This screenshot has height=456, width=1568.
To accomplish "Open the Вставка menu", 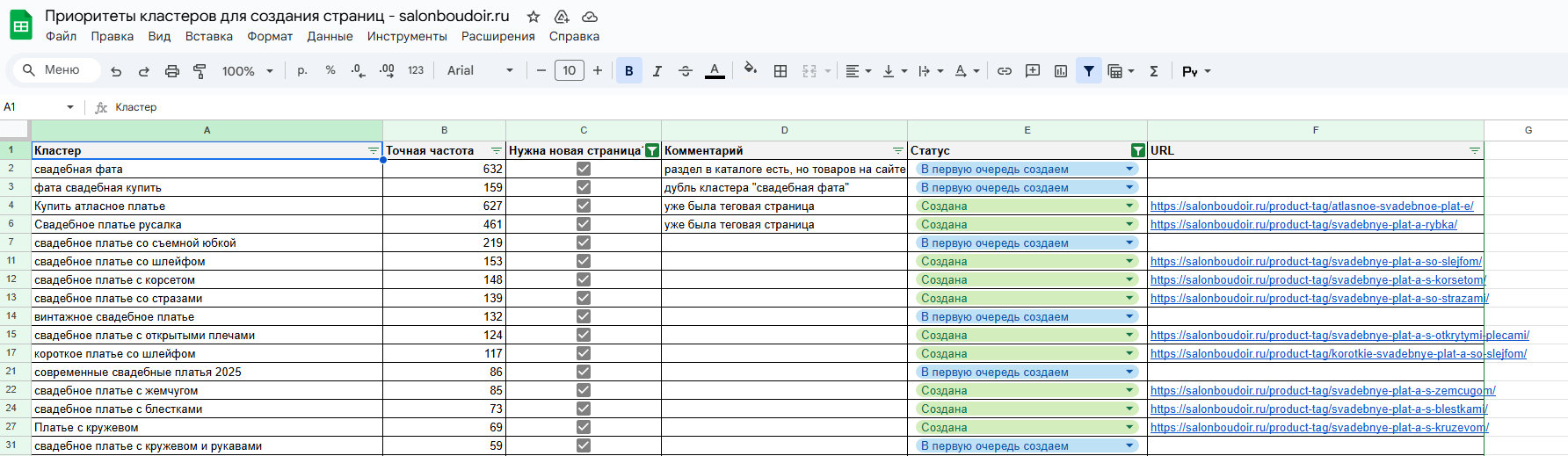I will [x=209, y=36].
